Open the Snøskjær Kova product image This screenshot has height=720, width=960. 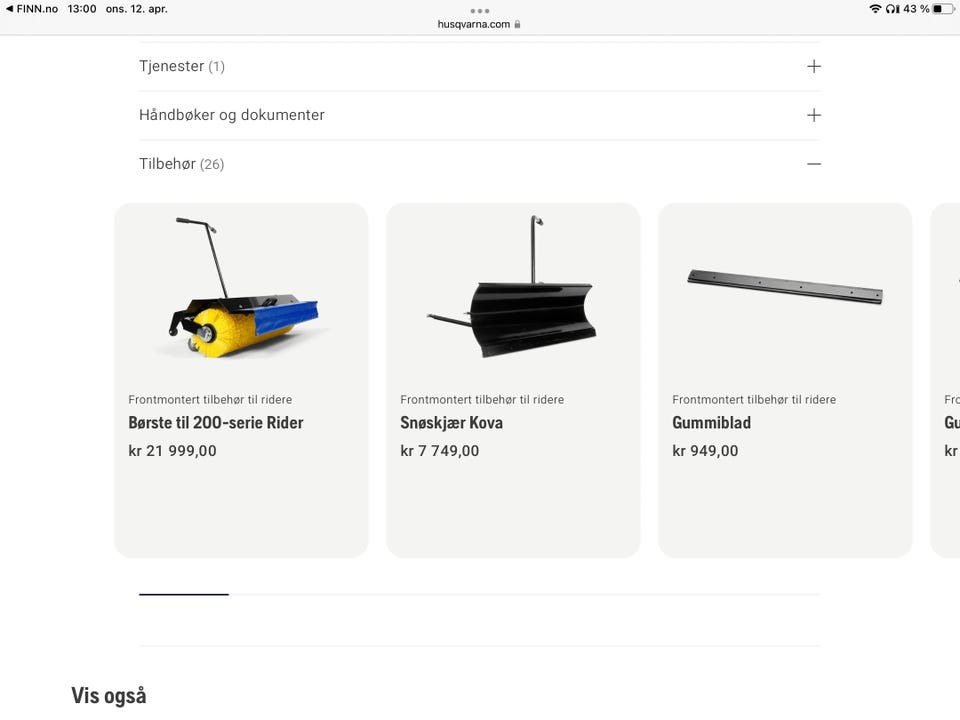pos(513,287)
